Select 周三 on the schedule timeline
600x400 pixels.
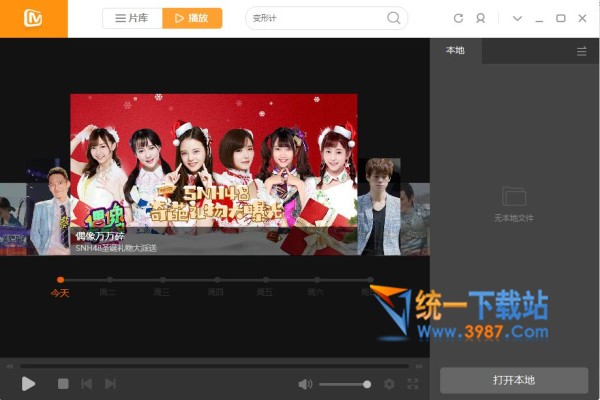click(161, 292)
